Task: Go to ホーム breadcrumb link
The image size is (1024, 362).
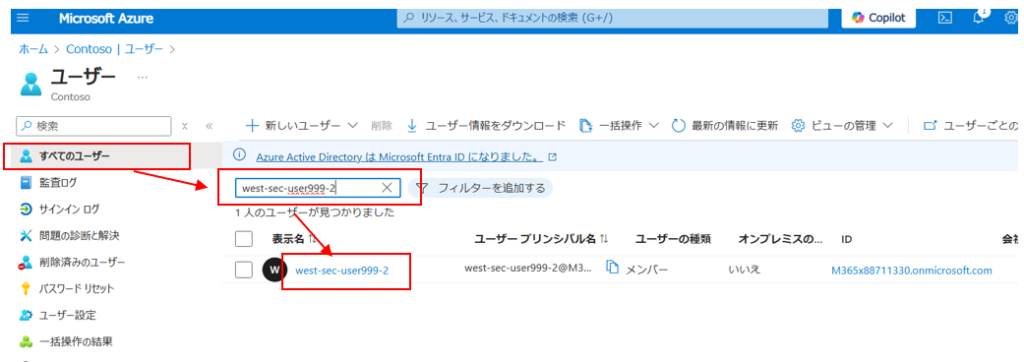Action: pyautogui.click(x=32, y=49)
